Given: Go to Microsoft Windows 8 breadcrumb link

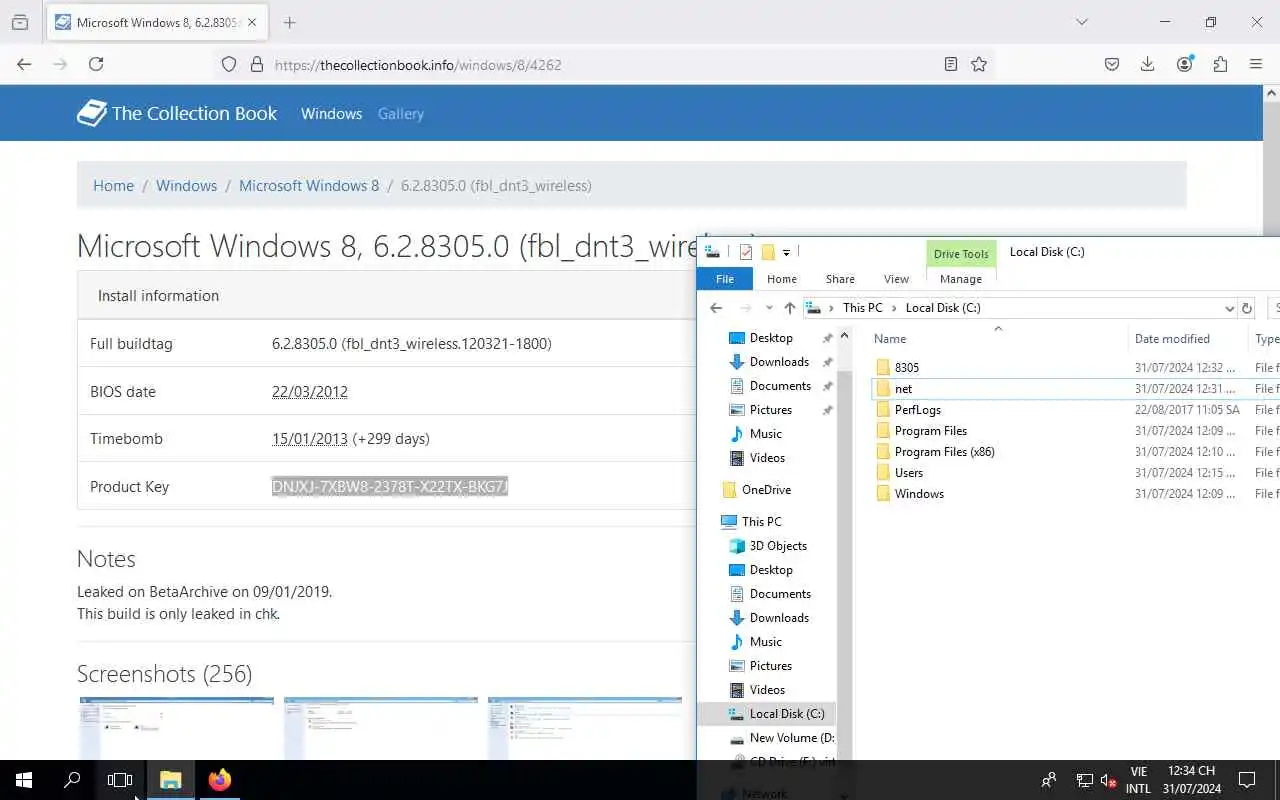Looking at the screenshot, I should tap(309, 185).
